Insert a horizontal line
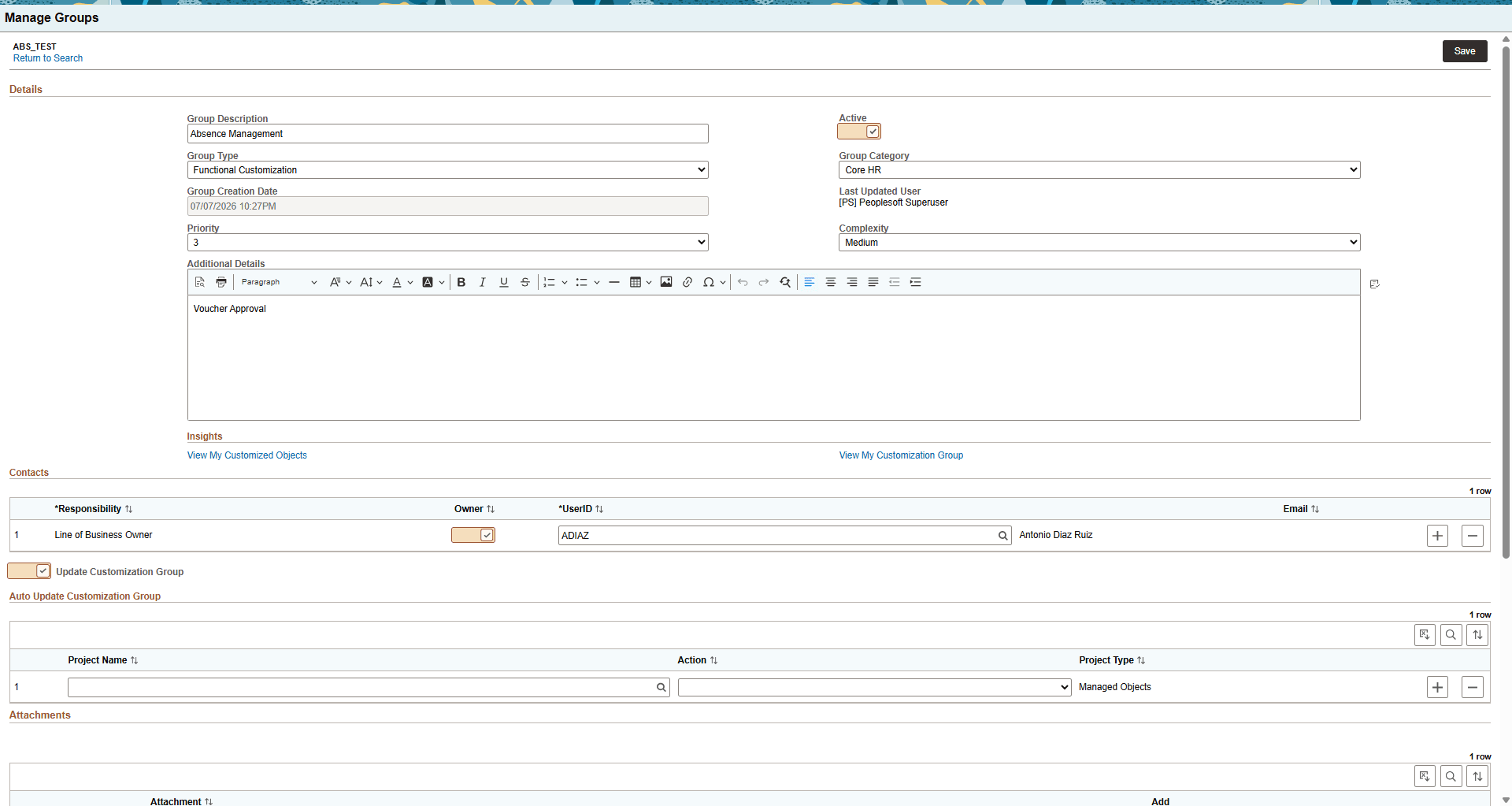Image resolution: width=1512 pixels, height=806 pixels. pos(614,282)
